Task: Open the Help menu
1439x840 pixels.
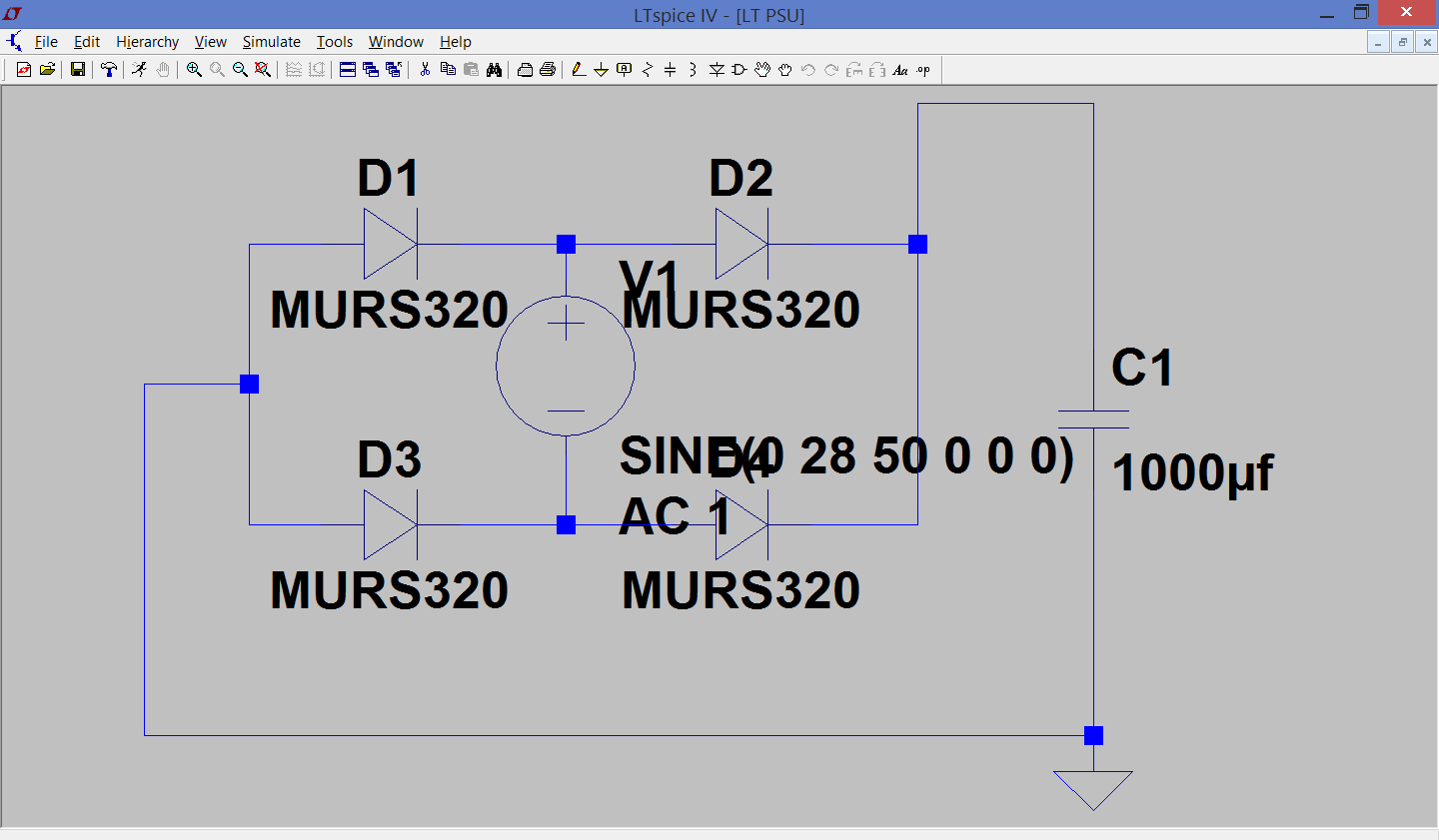Action: pyautogui.click(x=456, y=42)
